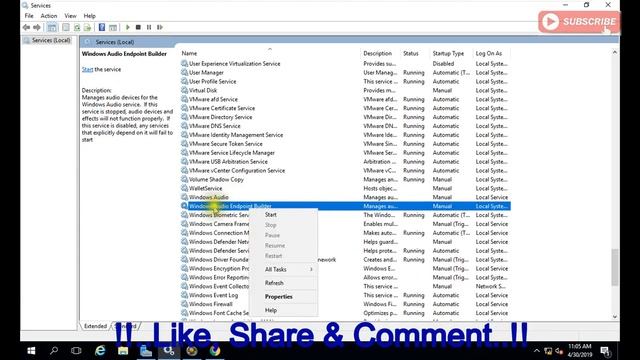Click the gear icon beside Windows Event Log
Viewport: 640px width, 360px height.
pyautogui.click(x=184, y=295)
